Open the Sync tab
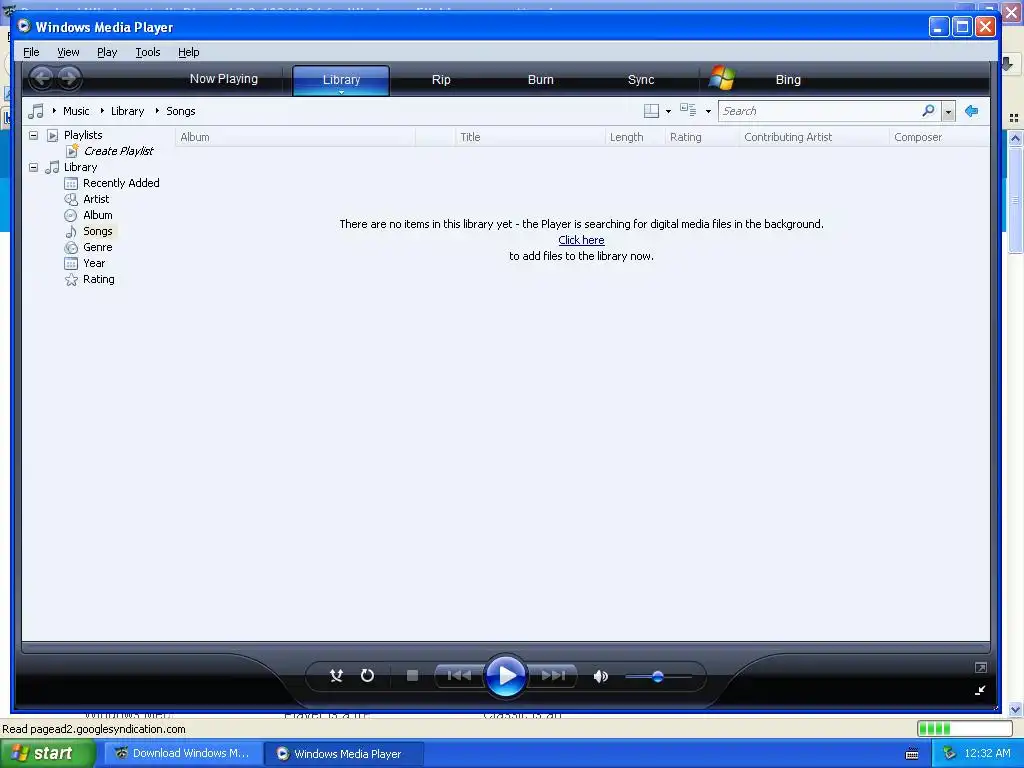 [x=641, y=80]
